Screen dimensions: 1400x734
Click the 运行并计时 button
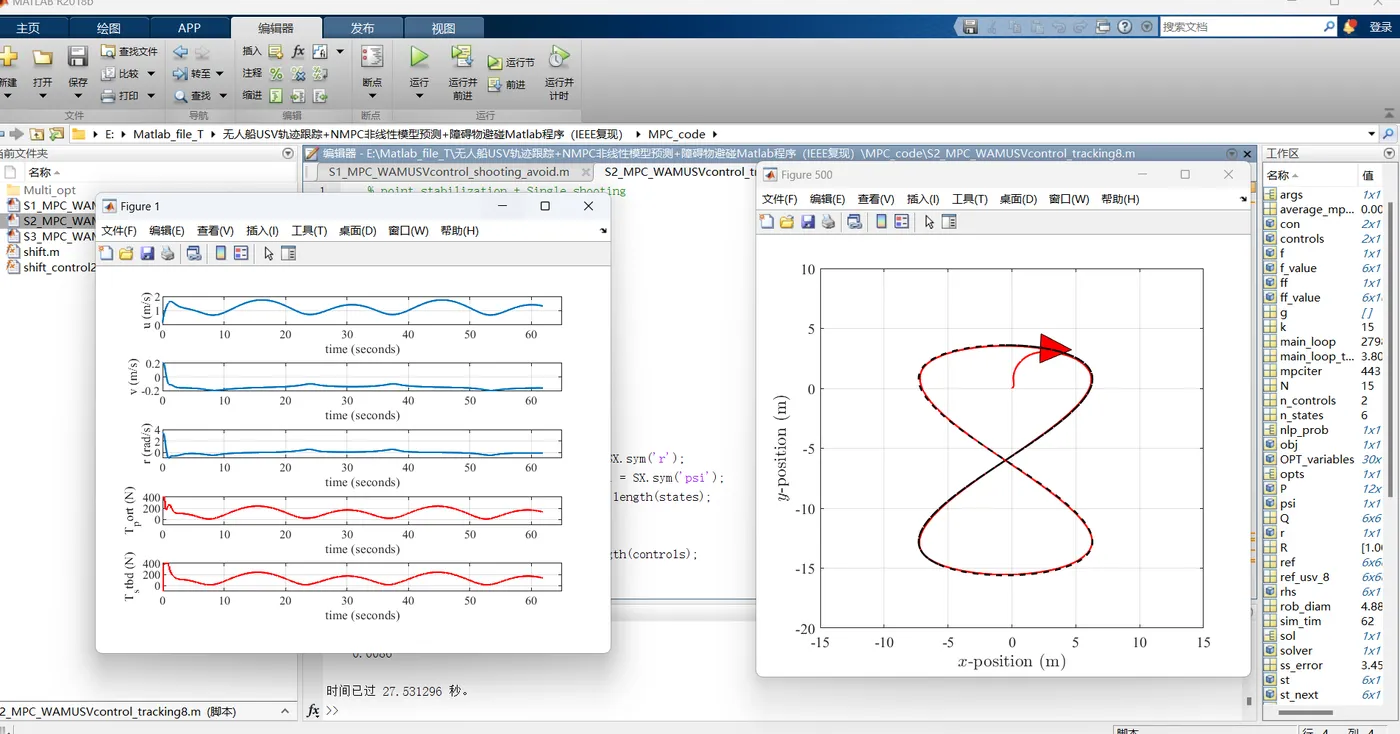[559, 73]
